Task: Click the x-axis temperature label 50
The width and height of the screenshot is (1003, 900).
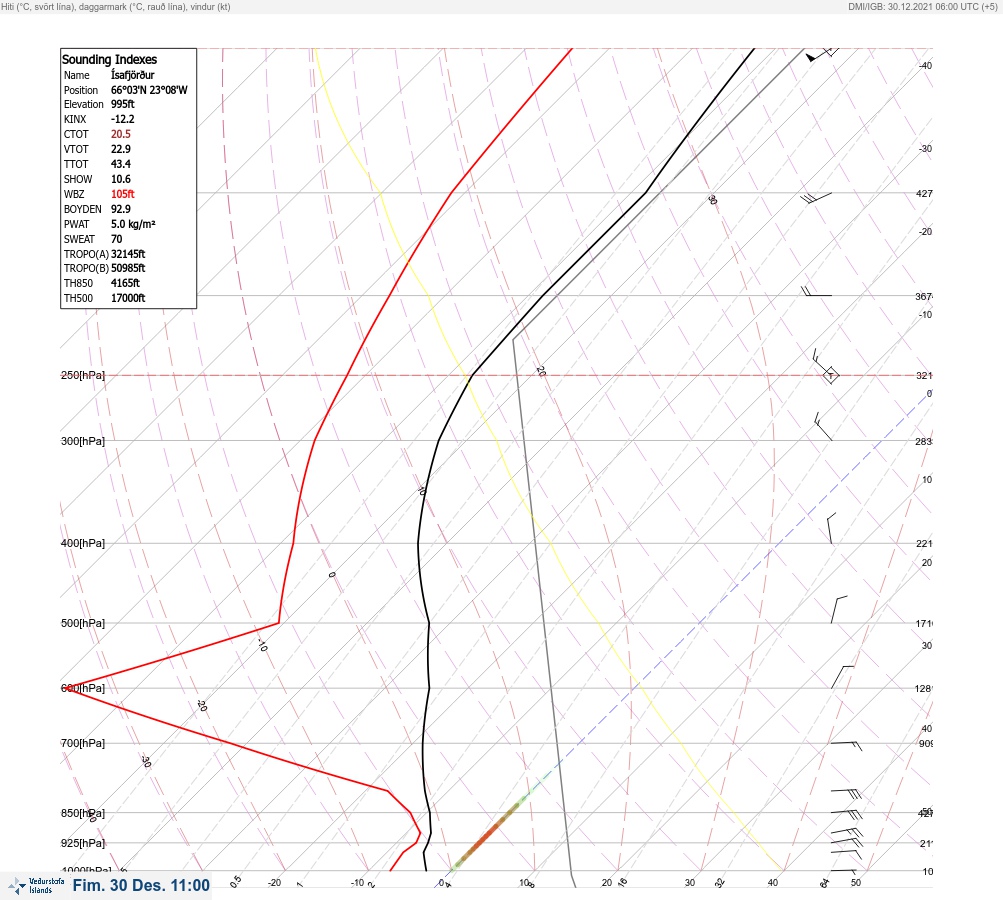Action: click(x=856, y=883)
